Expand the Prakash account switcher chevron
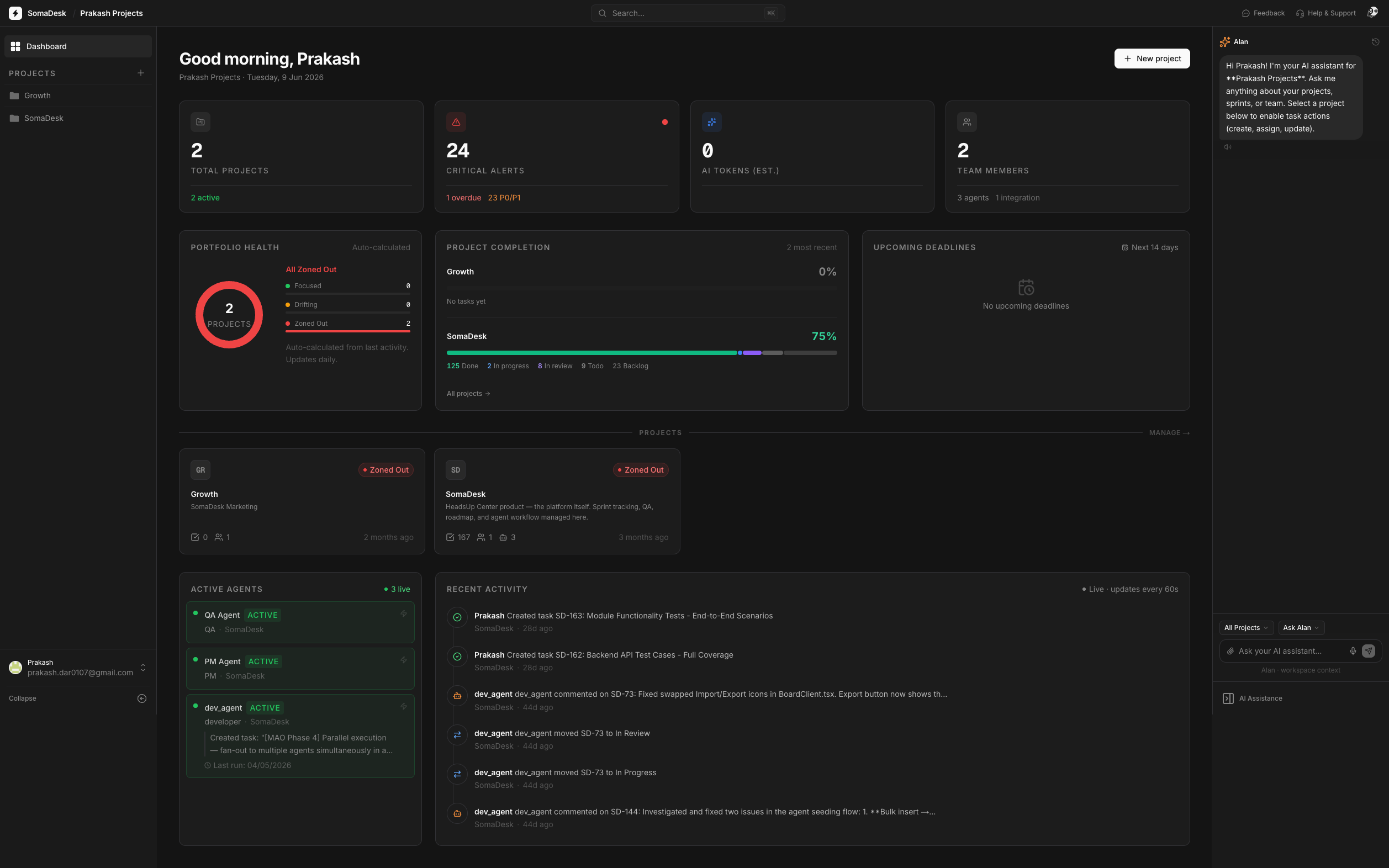 pyautogui.click(x=143, y=667)
